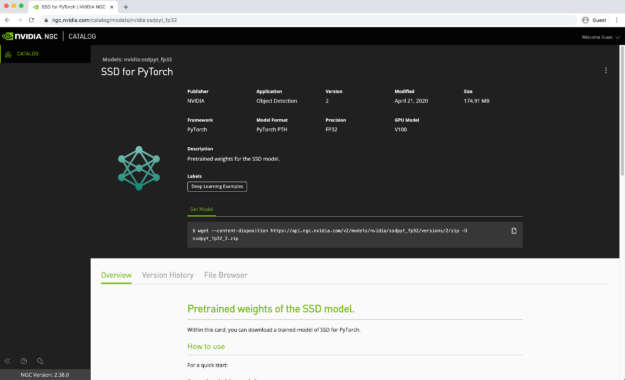The width and height of the screenshot is (625, 380).
Task: Select the SSD for PyTorch browser tab
Action: (73, 7)
